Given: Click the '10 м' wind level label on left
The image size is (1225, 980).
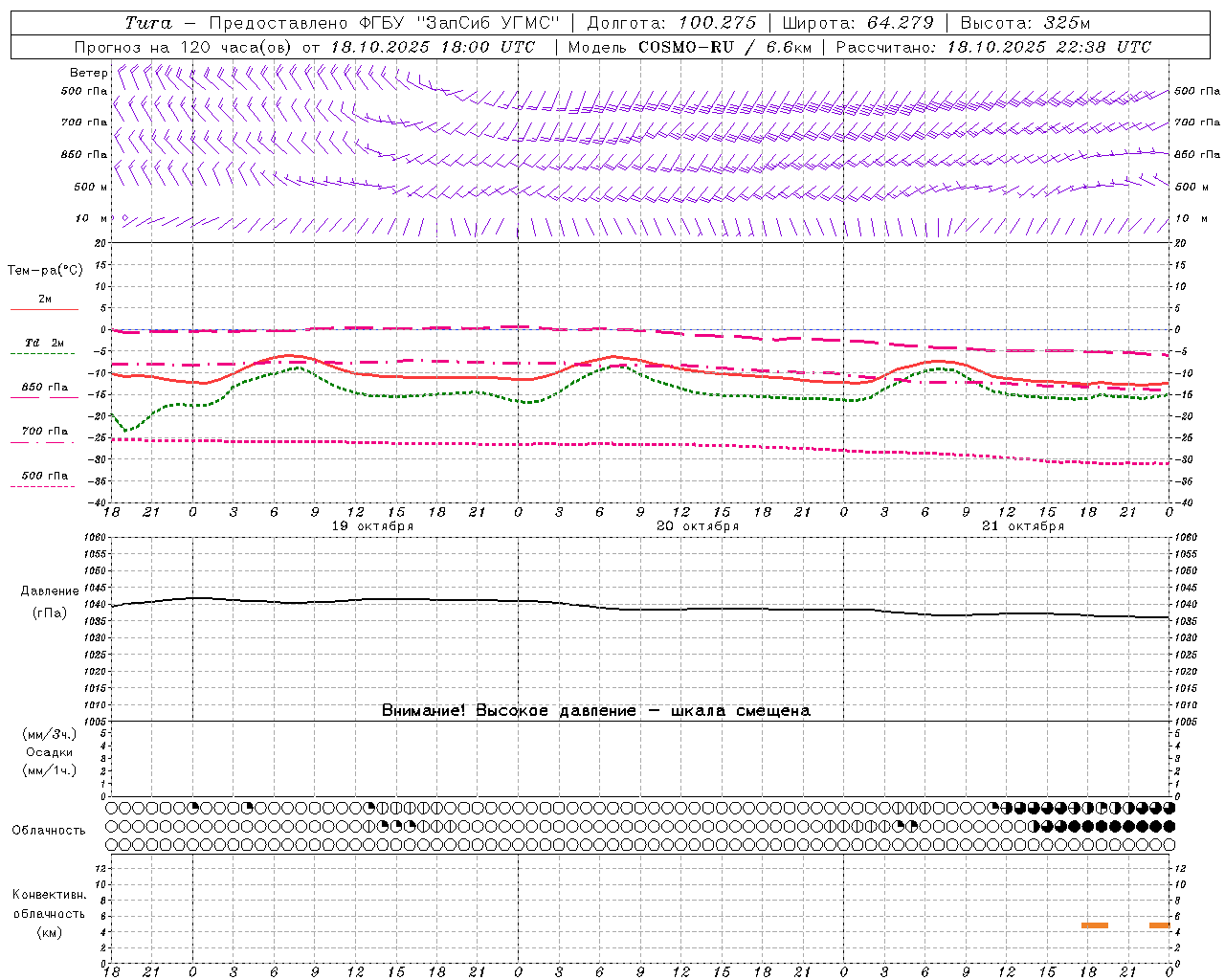Looking at the screenshot, I should pos(91,218).
